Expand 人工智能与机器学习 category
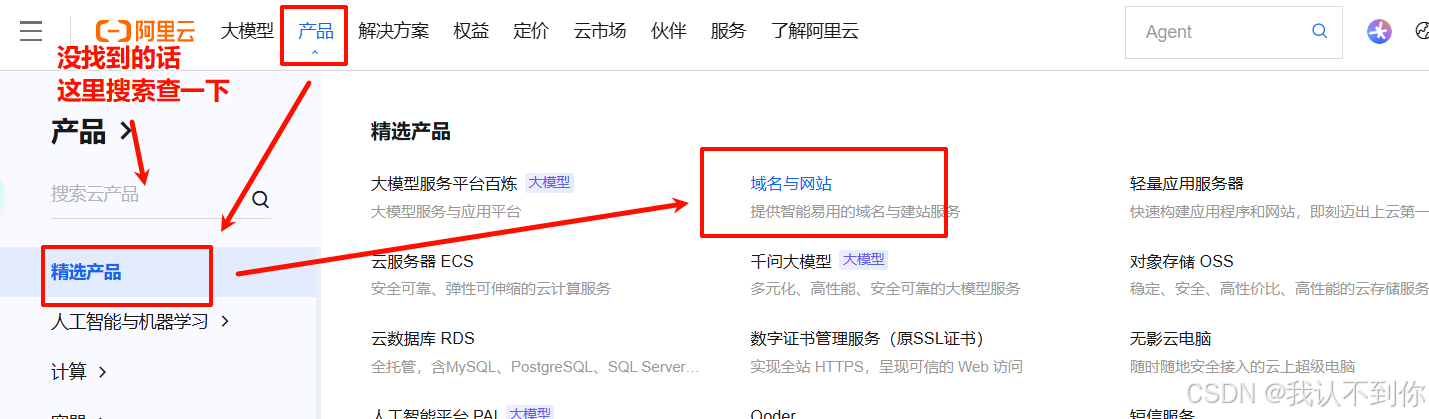 140,321
